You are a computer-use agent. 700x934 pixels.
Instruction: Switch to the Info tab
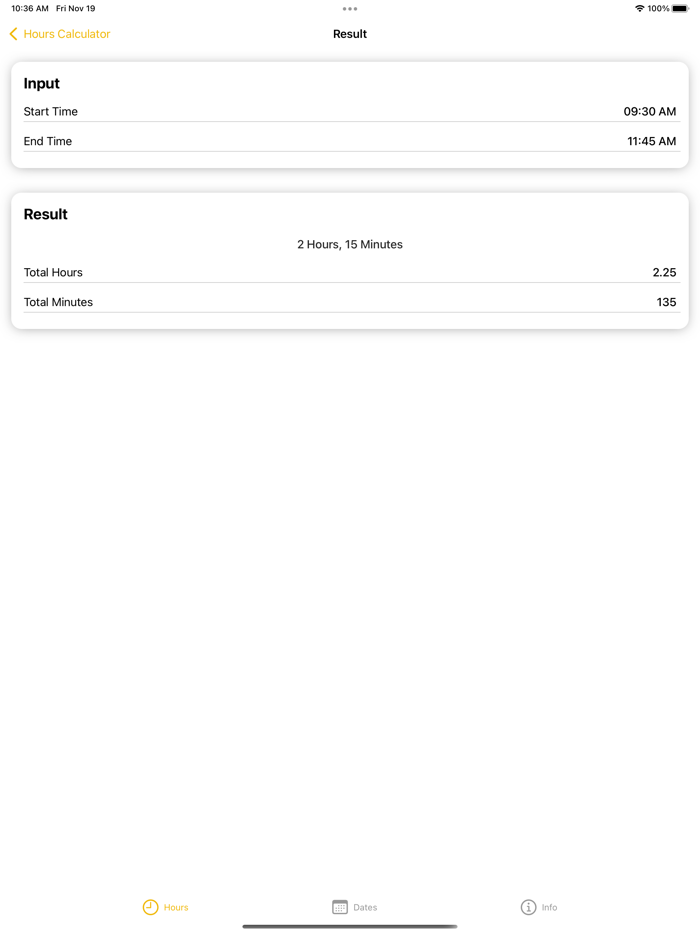[x=539, y=907]
